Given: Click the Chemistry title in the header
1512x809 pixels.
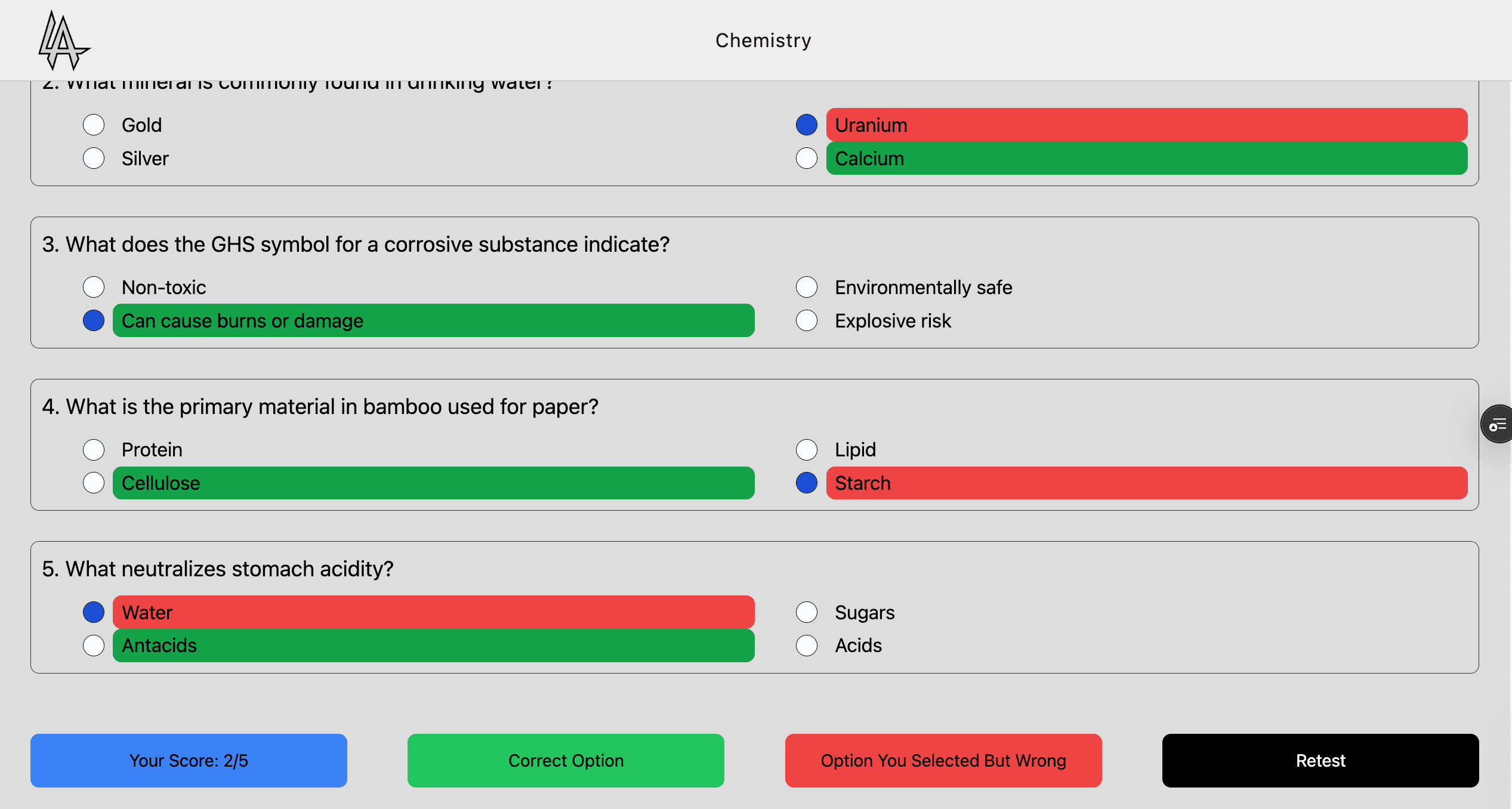Looking at the screenshot, I should point(763,40).
